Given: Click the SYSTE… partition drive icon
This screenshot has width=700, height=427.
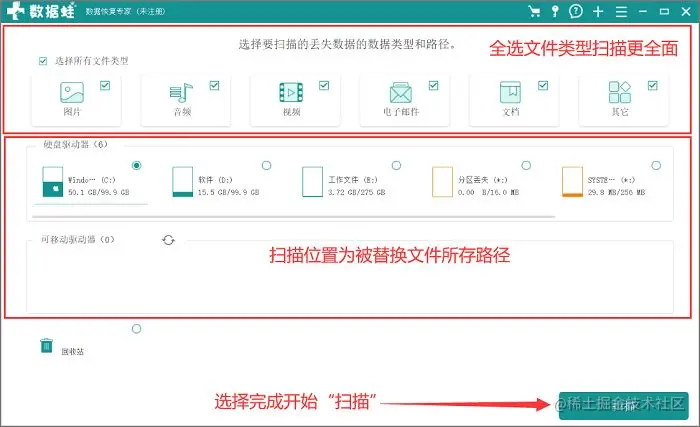Looking at the screenshot, I should tap(572, 182).
